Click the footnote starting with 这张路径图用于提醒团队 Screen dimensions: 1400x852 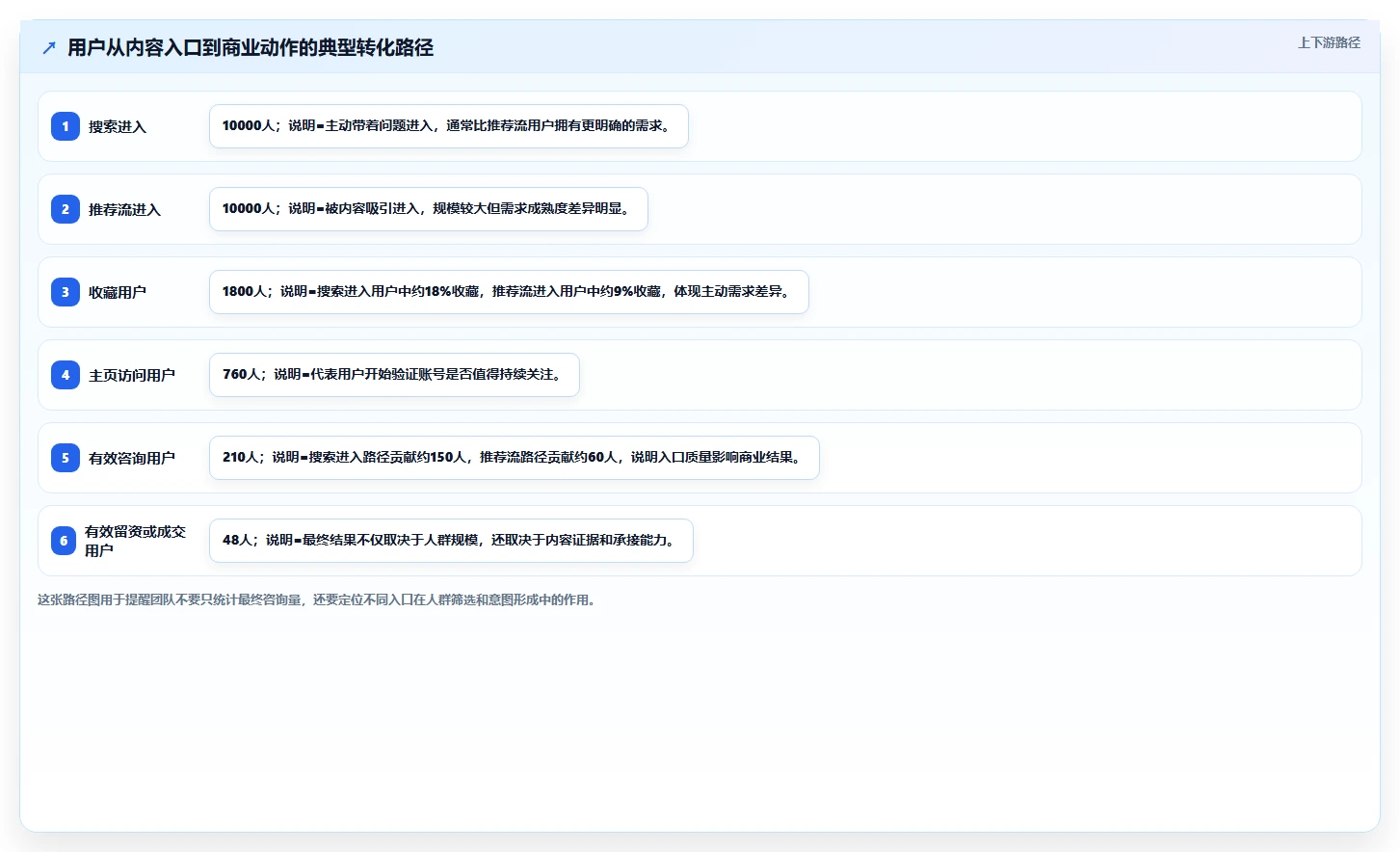click(x=319, y=599)
